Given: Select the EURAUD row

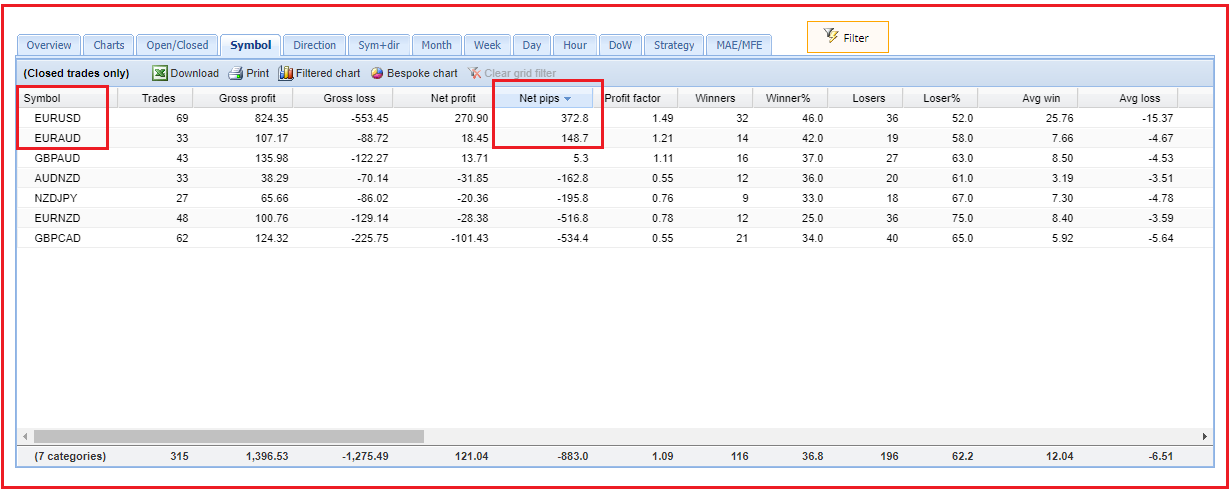Looking at the screenshot, I should [615, 138].
